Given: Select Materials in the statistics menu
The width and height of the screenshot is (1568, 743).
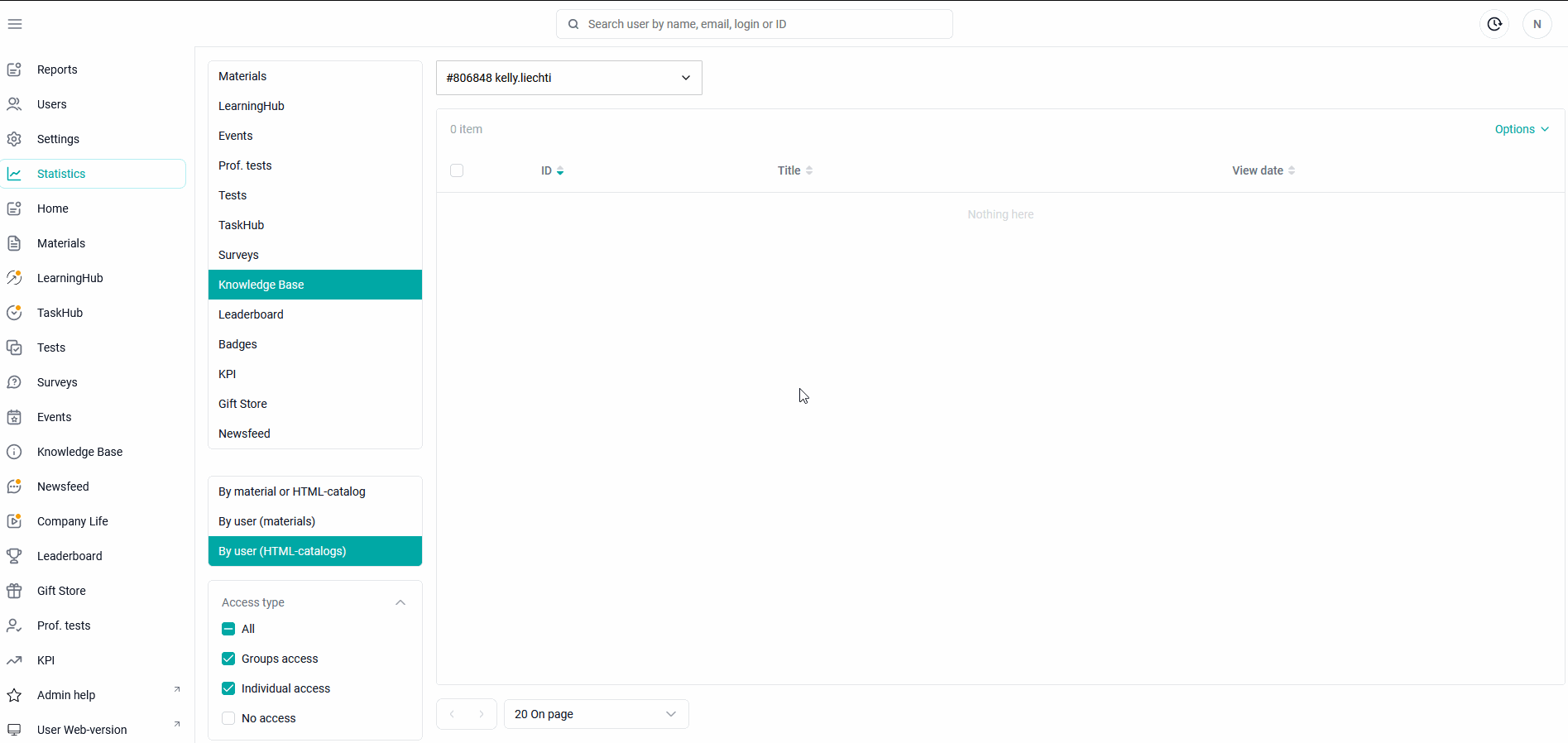Looking at the screenshot, I should click(315, 76).
